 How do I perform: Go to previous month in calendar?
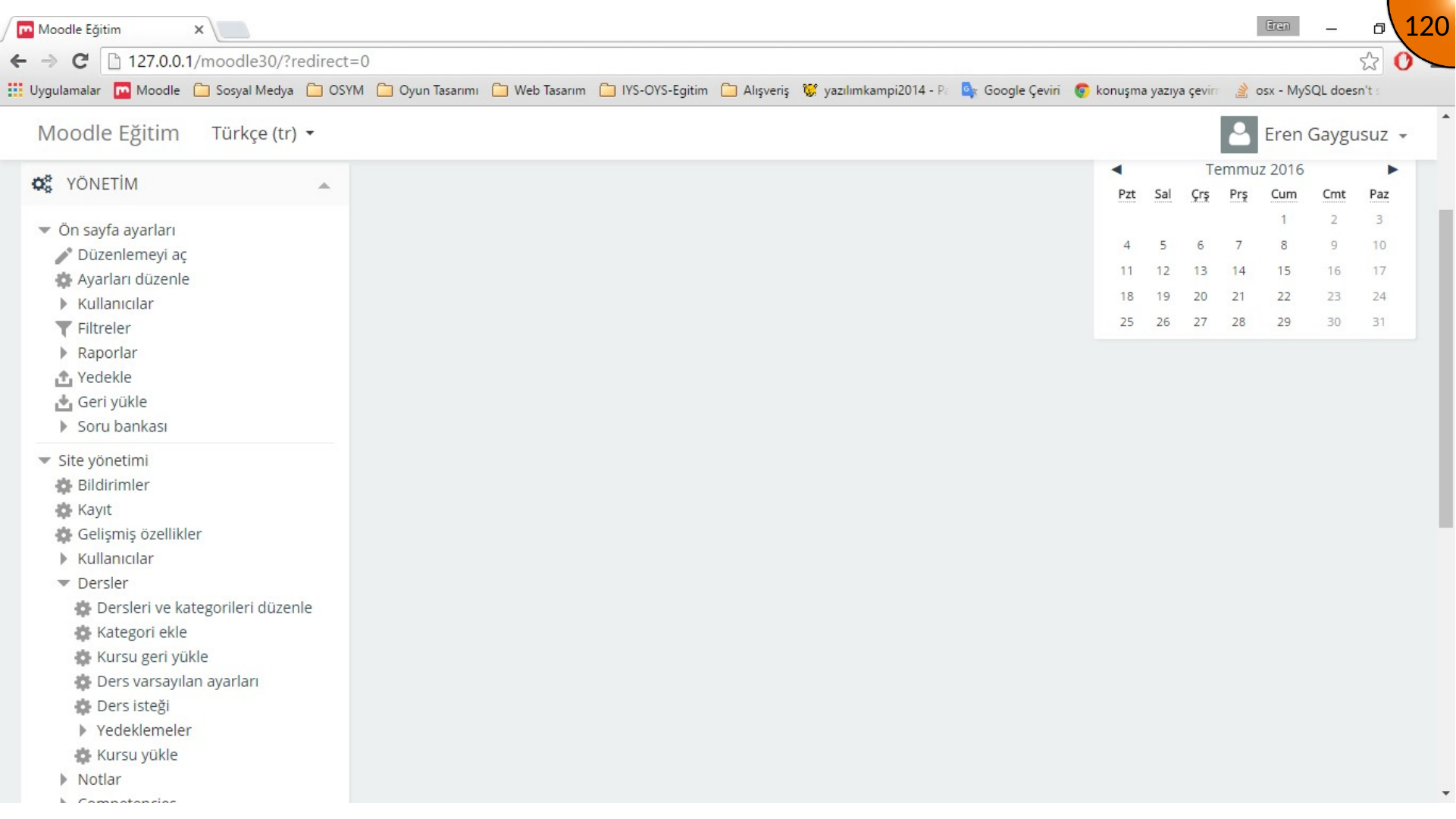(1116, 170)
